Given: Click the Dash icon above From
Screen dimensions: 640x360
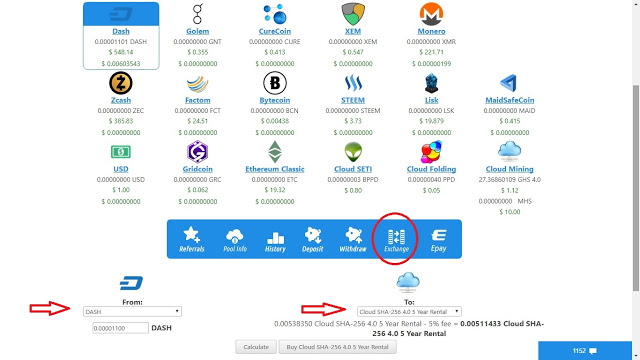Looking at the screenshot, I should (131, 283).
